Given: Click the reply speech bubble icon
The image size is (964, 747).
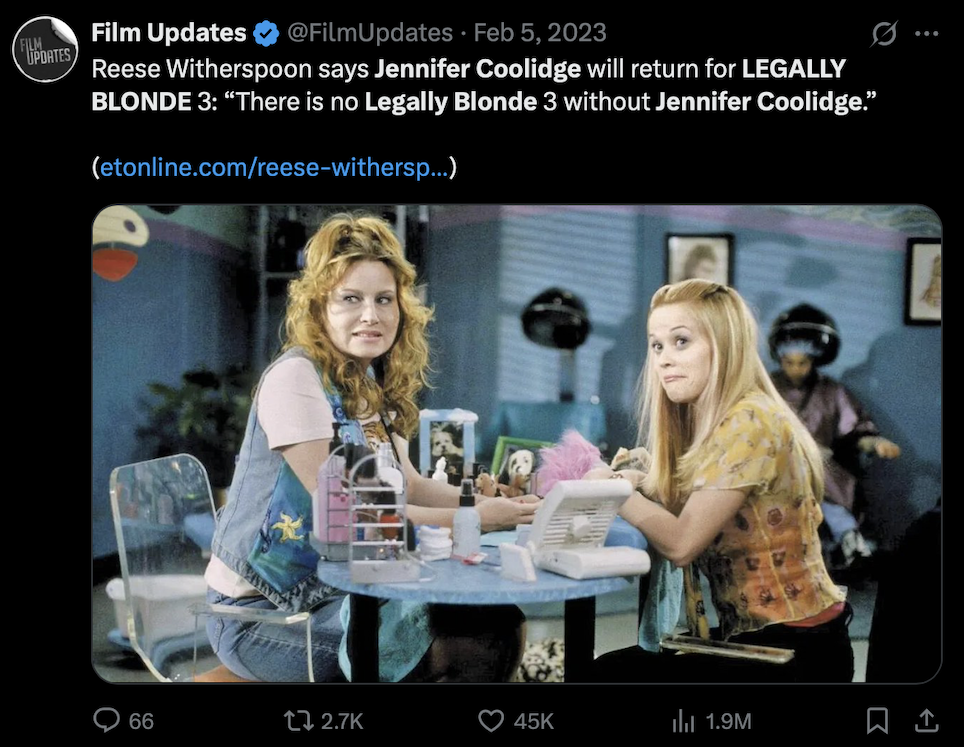Looking at the screenshot, I should [x=106, y=720].
